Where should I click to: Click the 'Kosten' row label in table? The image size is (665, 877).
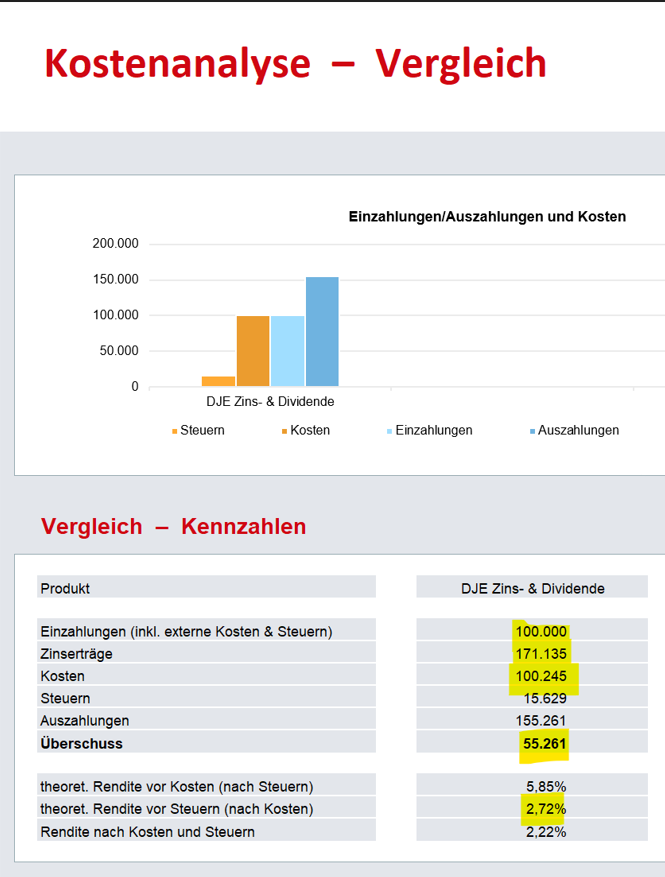pyautogui.click(x=62, y=676)
